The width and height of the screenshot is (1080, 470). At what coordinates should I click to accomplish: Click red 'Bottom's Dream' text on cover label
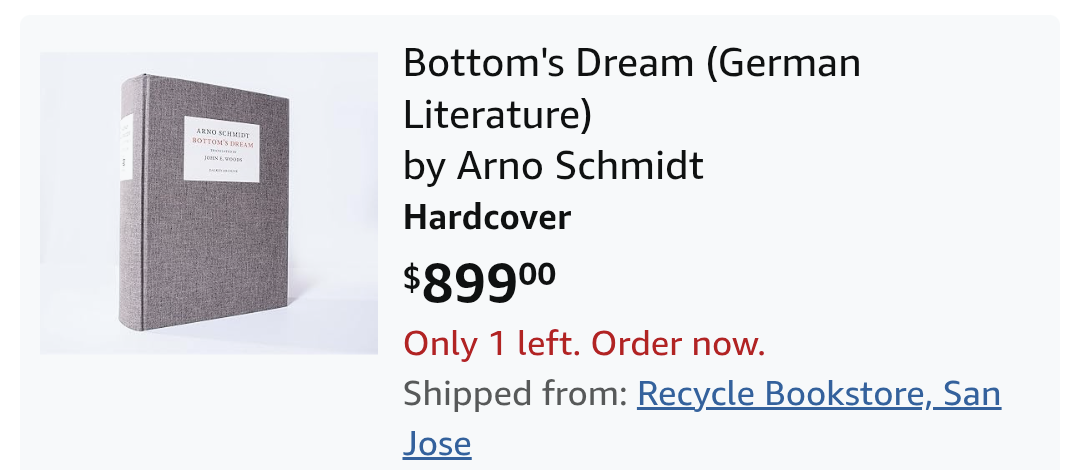222,143
